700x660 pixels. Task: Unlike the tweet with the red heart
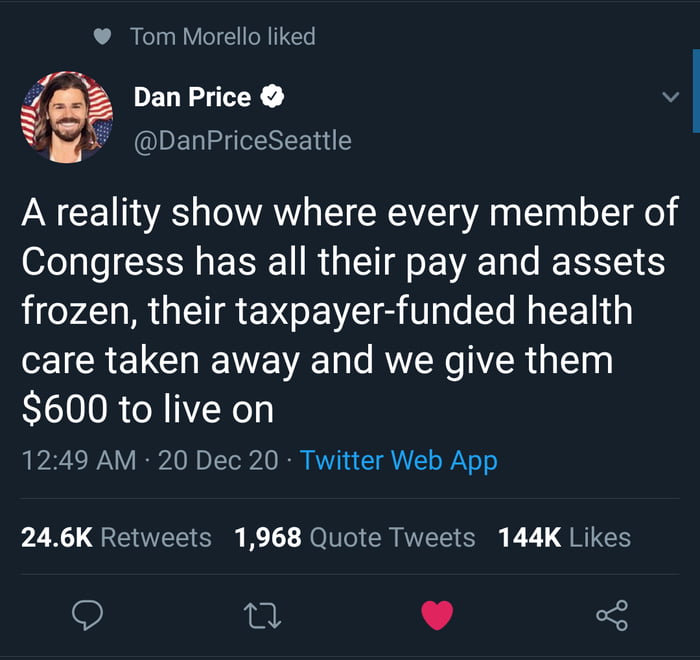(x=437, y=615)
